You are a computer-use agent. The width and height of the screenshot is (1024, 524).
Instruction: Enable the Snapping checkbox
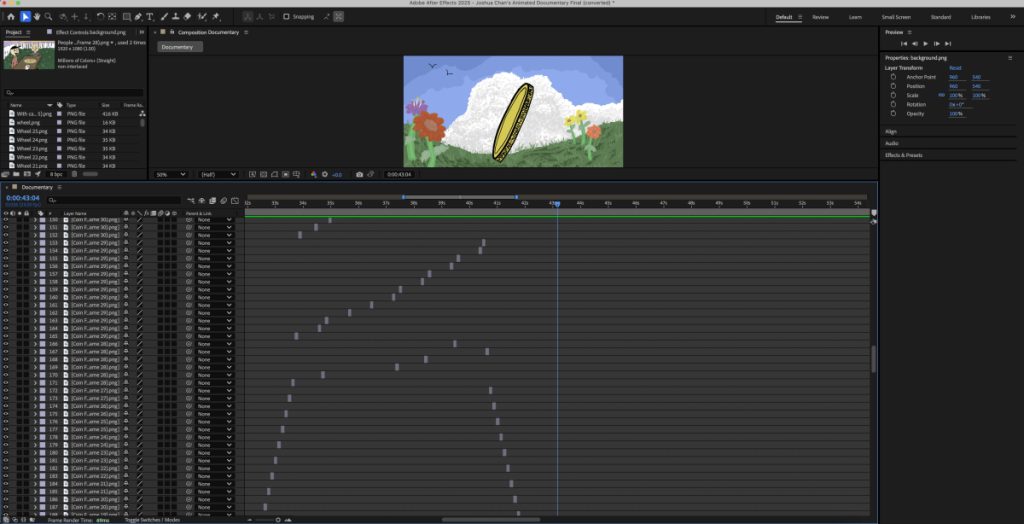click(x=287, y=17)
